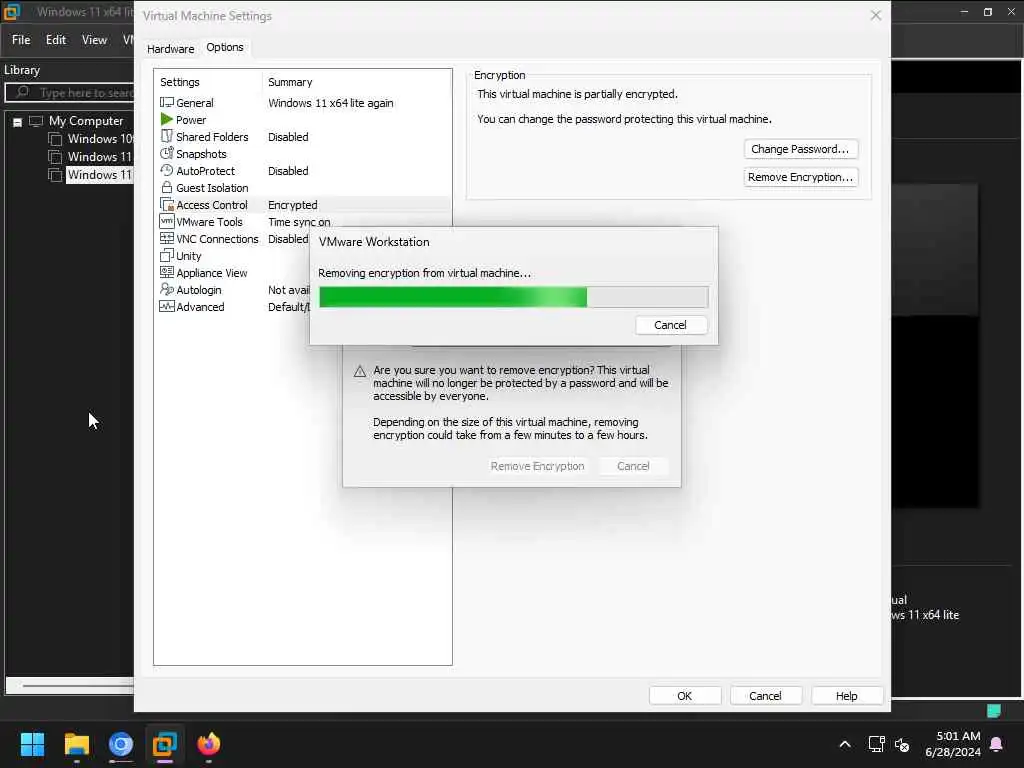Click OK in Virtual Machine Settings
Image resolution: width=1024 pixels, height=768 pixels.
(684, 696)
